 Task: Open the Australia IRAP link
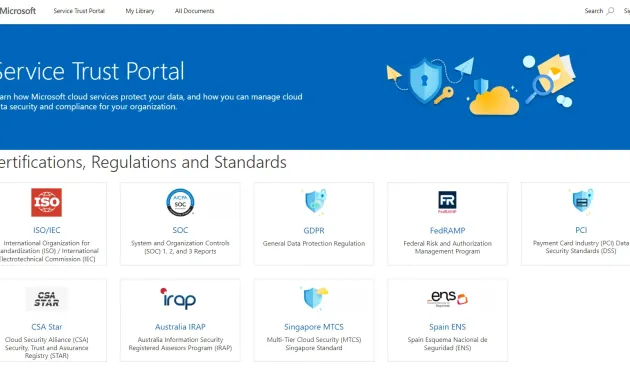[180, 327]
